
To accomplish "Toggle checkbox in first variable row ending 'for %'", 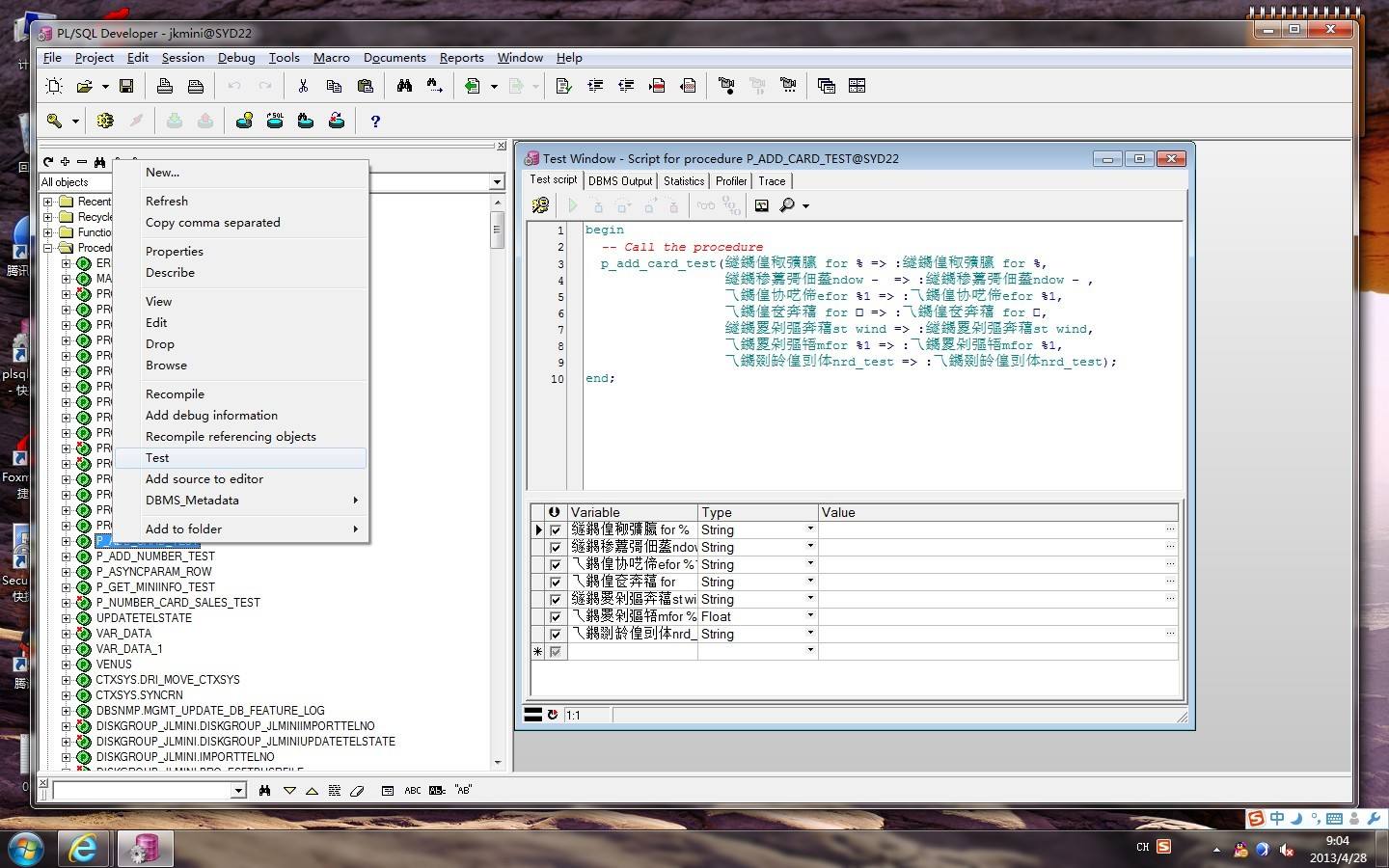I will click(x=555, y=529).
